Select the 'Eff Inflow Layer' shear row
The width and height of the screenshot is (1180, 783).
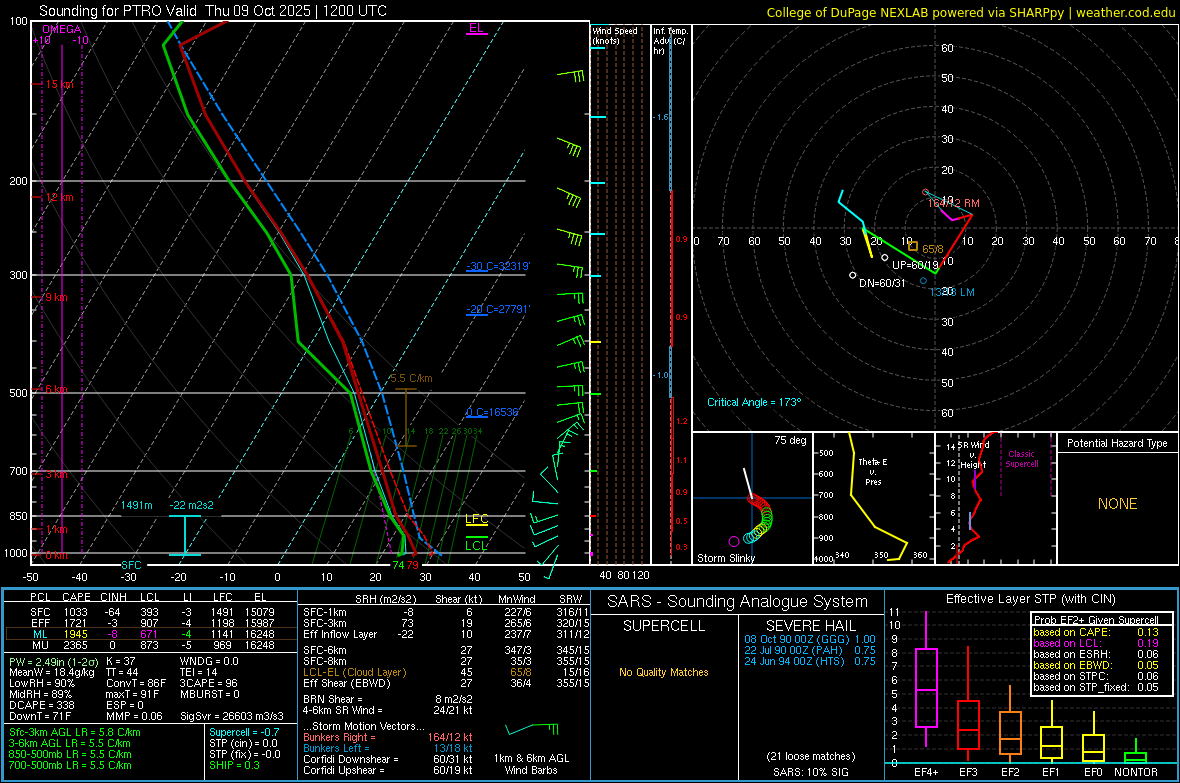click(x=446, y=634)
